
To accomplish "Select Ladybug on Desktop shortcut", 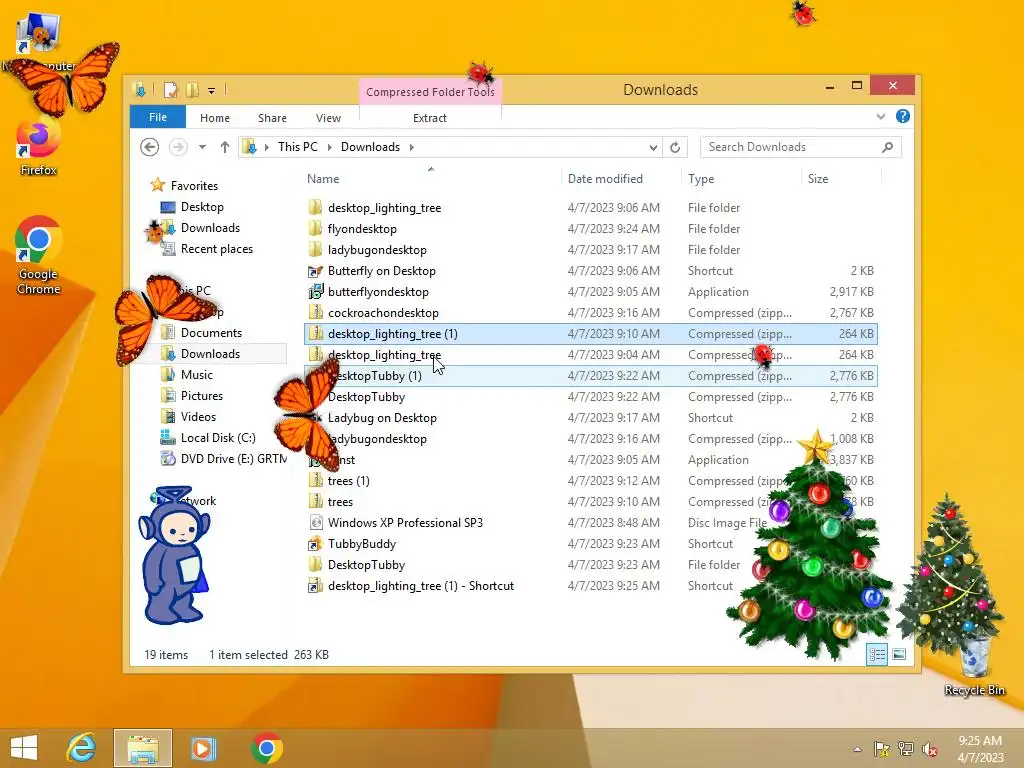I will pos(382,417).
